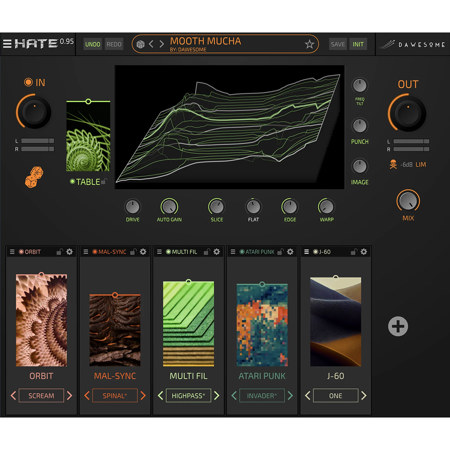This screenshot has width=450, height=450.
Task: Select previous ATARI PUNK mode before INVADER
Action: pyautogui.click(x=234, y=396)
